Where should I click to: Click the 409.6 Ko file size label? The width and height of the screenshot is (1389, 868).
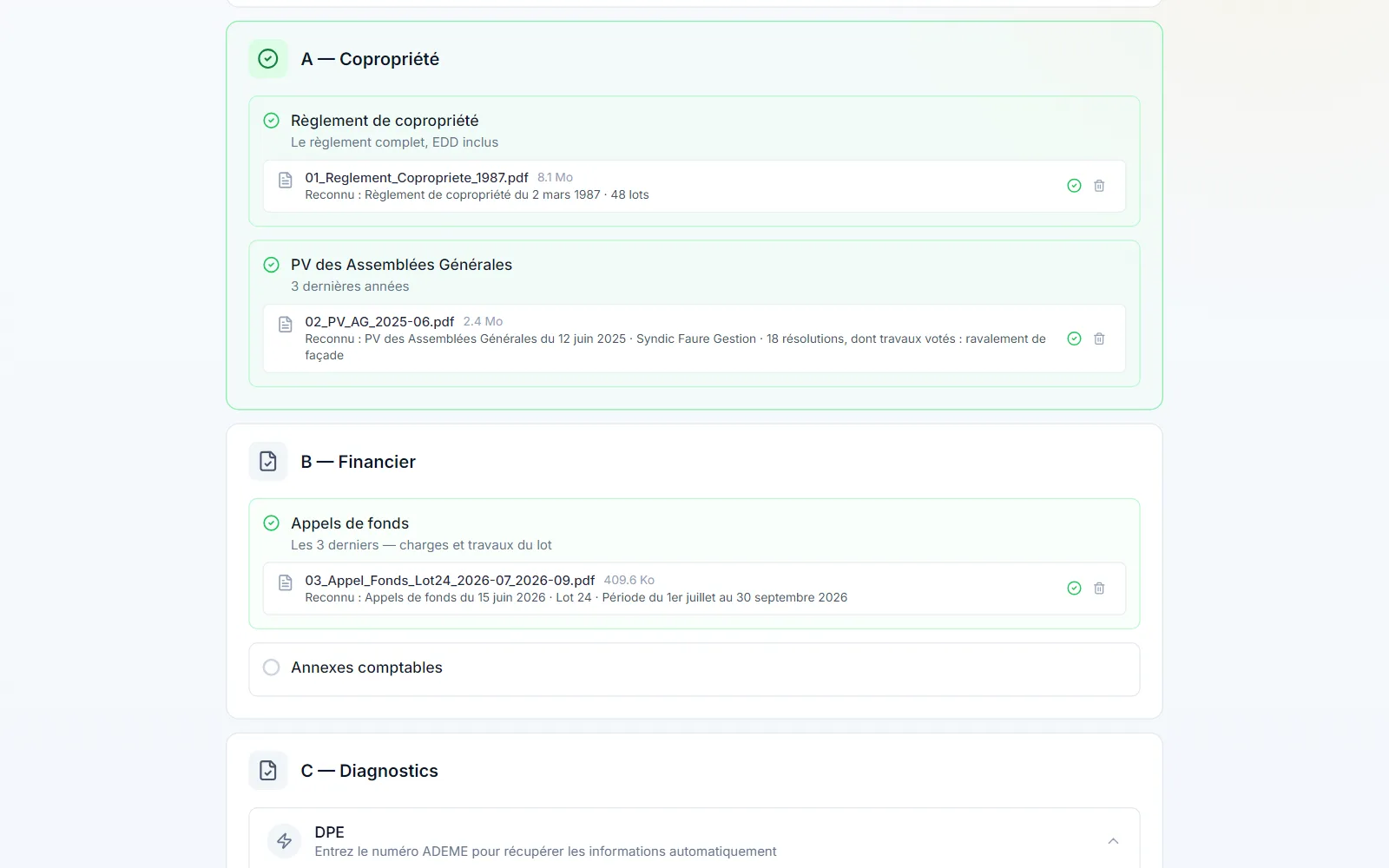click(629, 581)
